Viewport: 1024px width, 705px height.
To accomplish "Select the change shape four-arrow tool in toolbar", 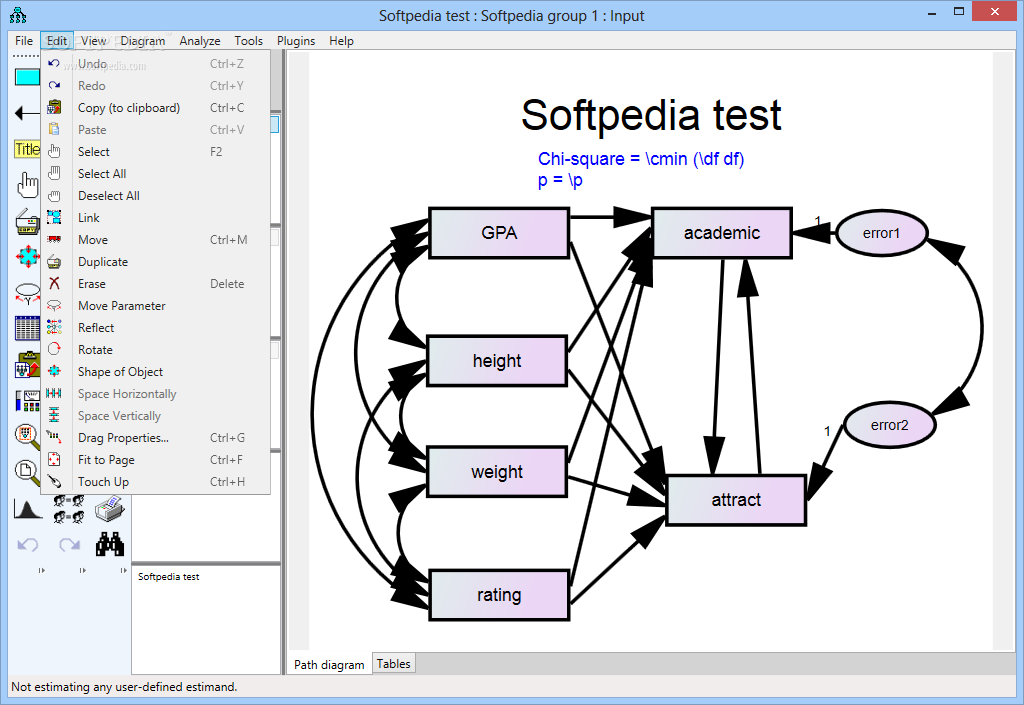I will (27, 257).
